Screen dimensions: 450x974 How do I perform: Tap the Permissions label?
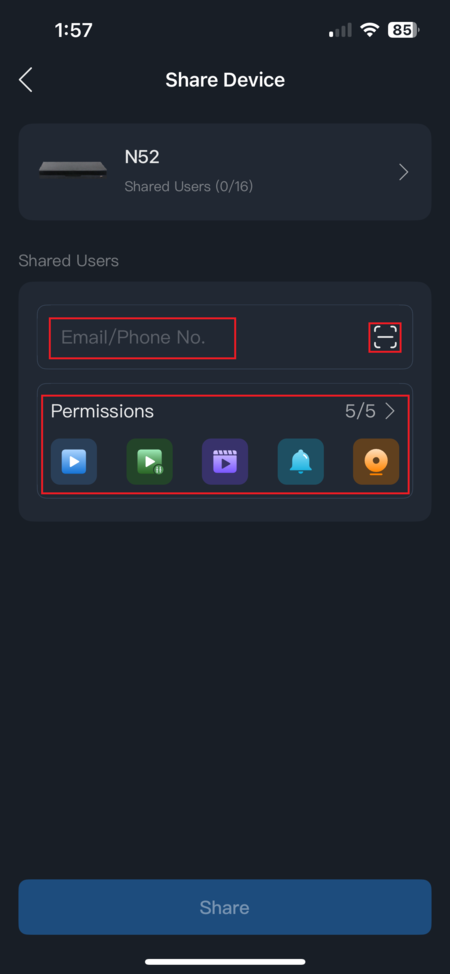[103, 411]
